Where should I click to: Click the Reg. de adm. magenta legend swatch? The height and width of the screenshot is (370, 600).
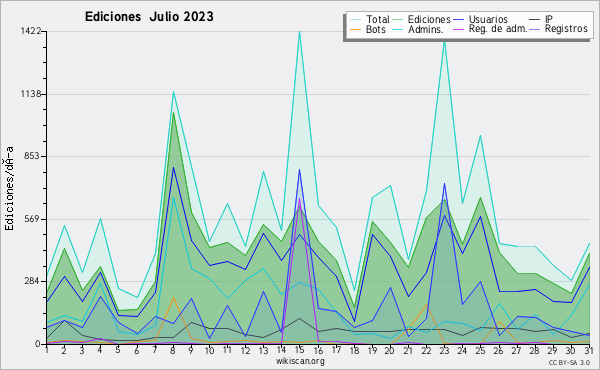pyautogui.click(x=458, y=29)
